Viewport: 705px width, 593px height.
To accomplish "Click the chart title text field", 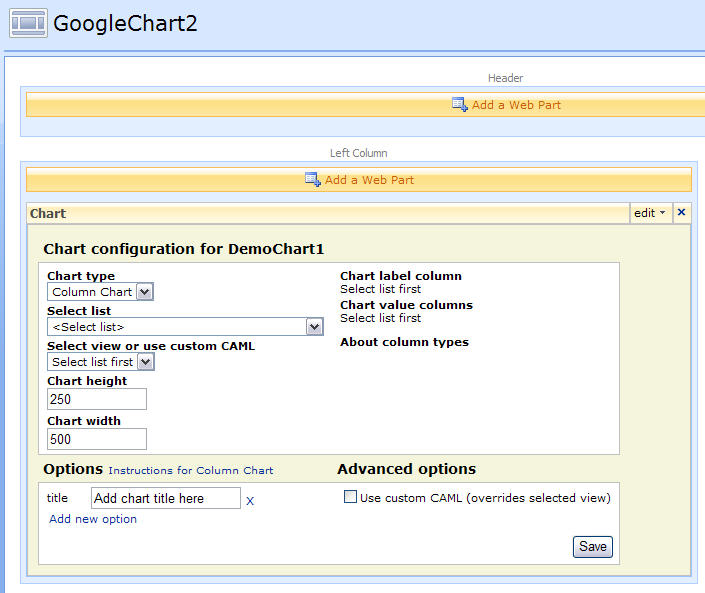I will pyautogui.click(x=165, y=498).
